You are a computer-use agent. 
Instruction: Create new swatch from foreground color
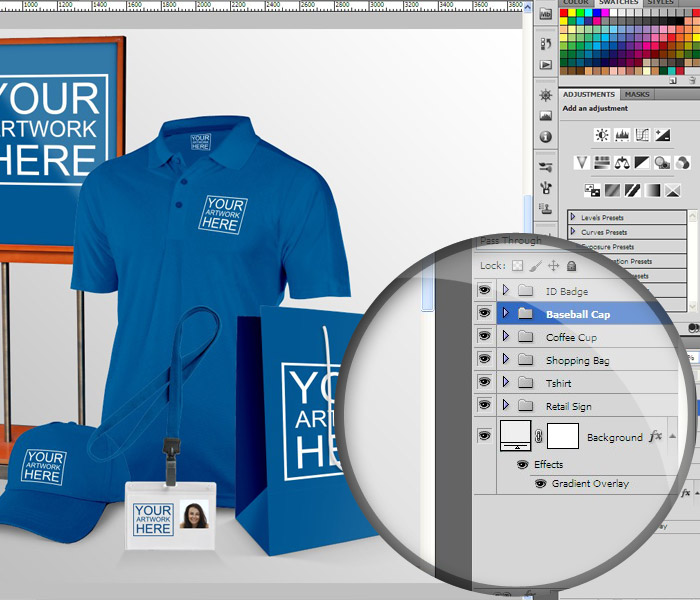coord(673,80)
